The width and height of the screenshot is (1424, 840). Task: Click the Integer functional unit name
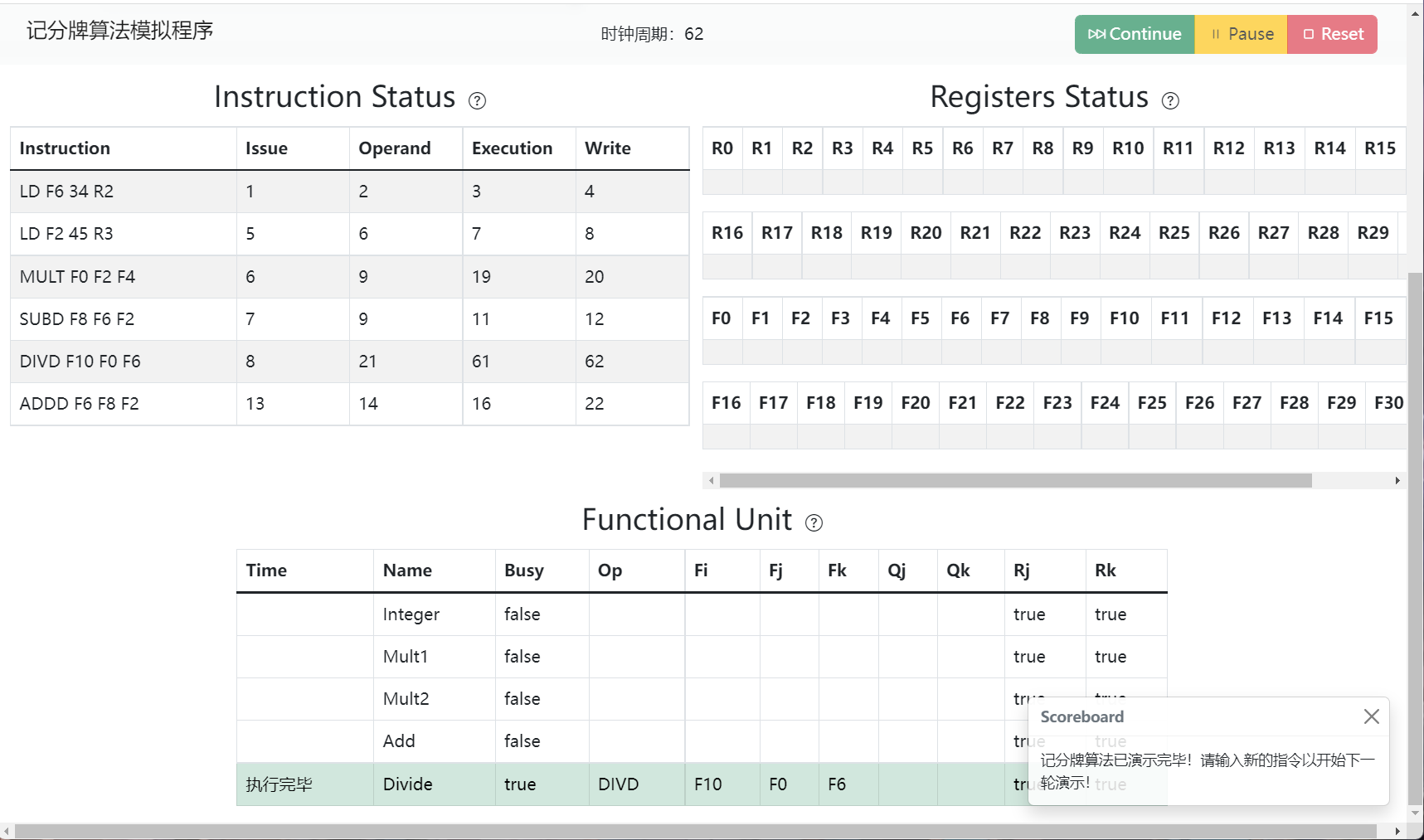click(411, 614)
